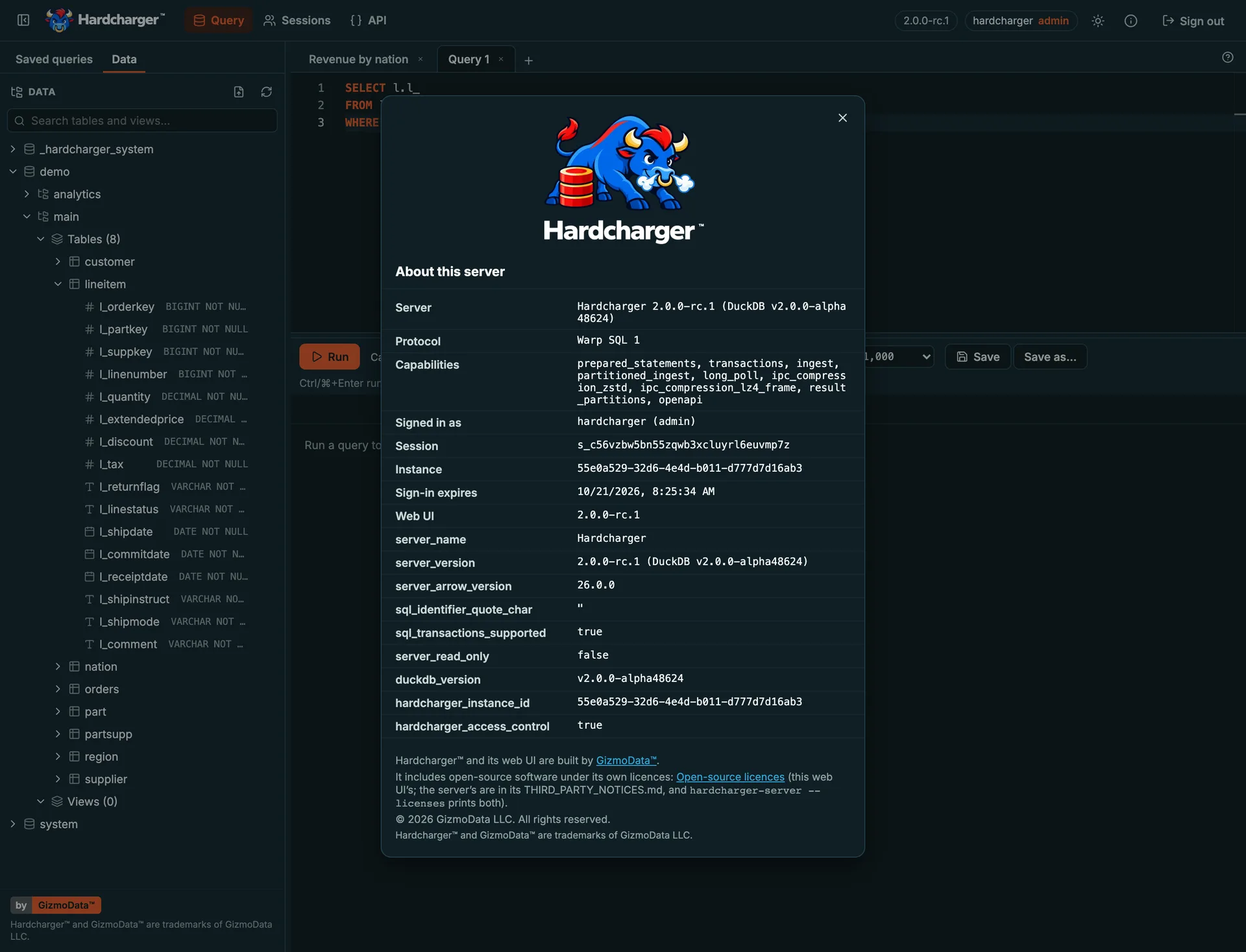Switch to Saved queries tab
Image resolution: width=1246 pixels, height=952 pixels.
coord(54,59)
